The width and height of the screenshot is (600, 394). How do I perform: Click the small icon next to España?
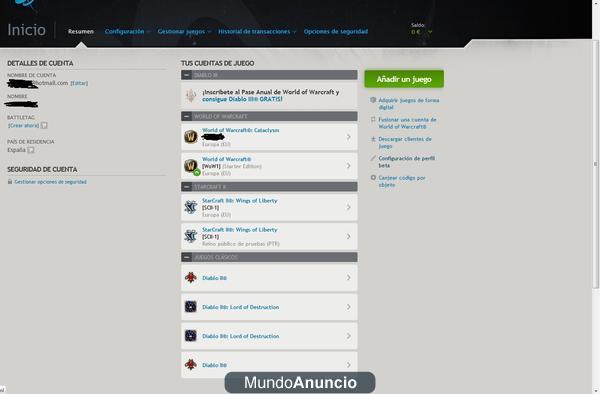31,150
